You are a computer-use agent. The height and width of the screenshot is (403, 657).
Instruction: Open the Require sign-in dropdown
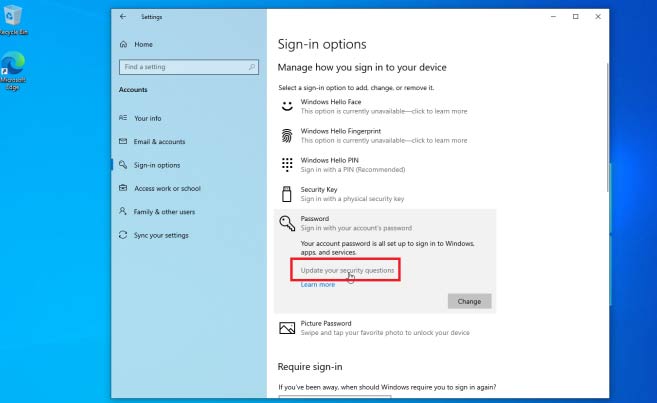(335, 396)
